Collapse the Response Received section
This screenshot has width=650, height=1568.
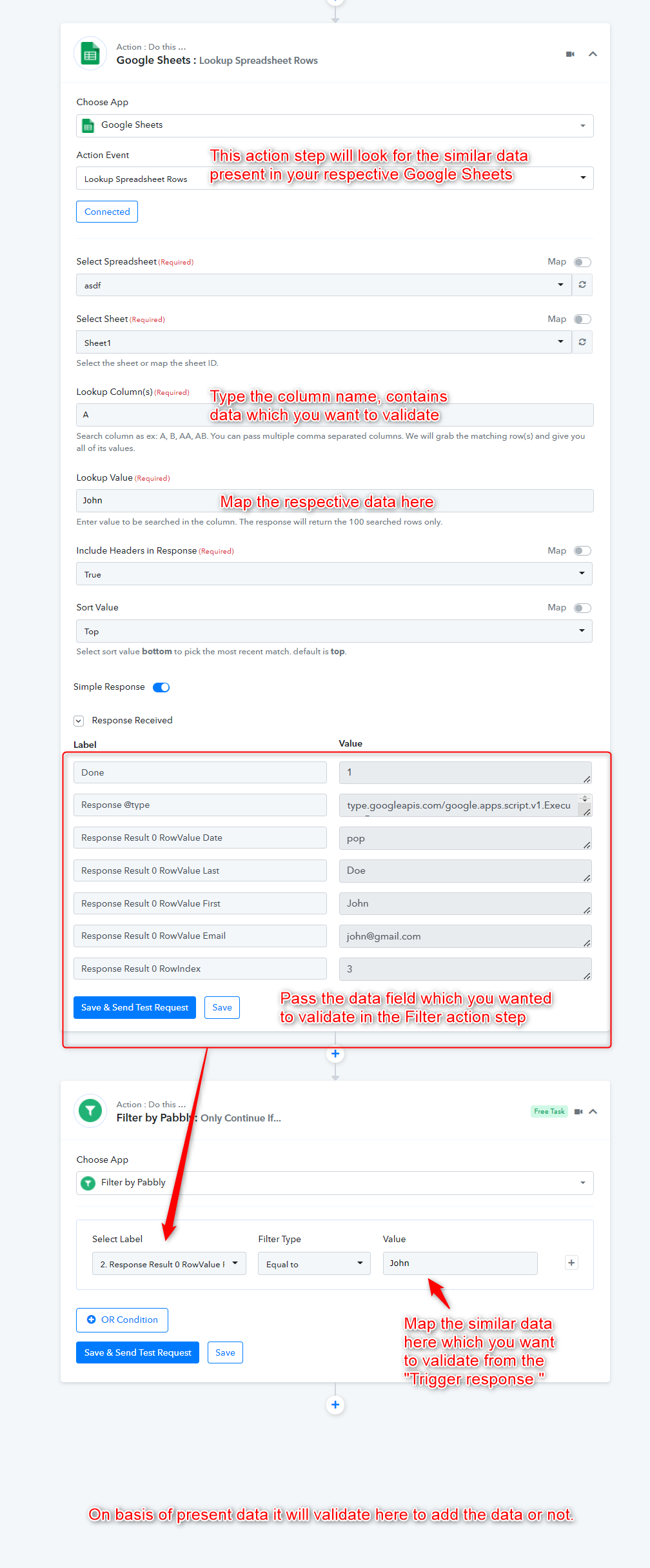coord(79,721)
